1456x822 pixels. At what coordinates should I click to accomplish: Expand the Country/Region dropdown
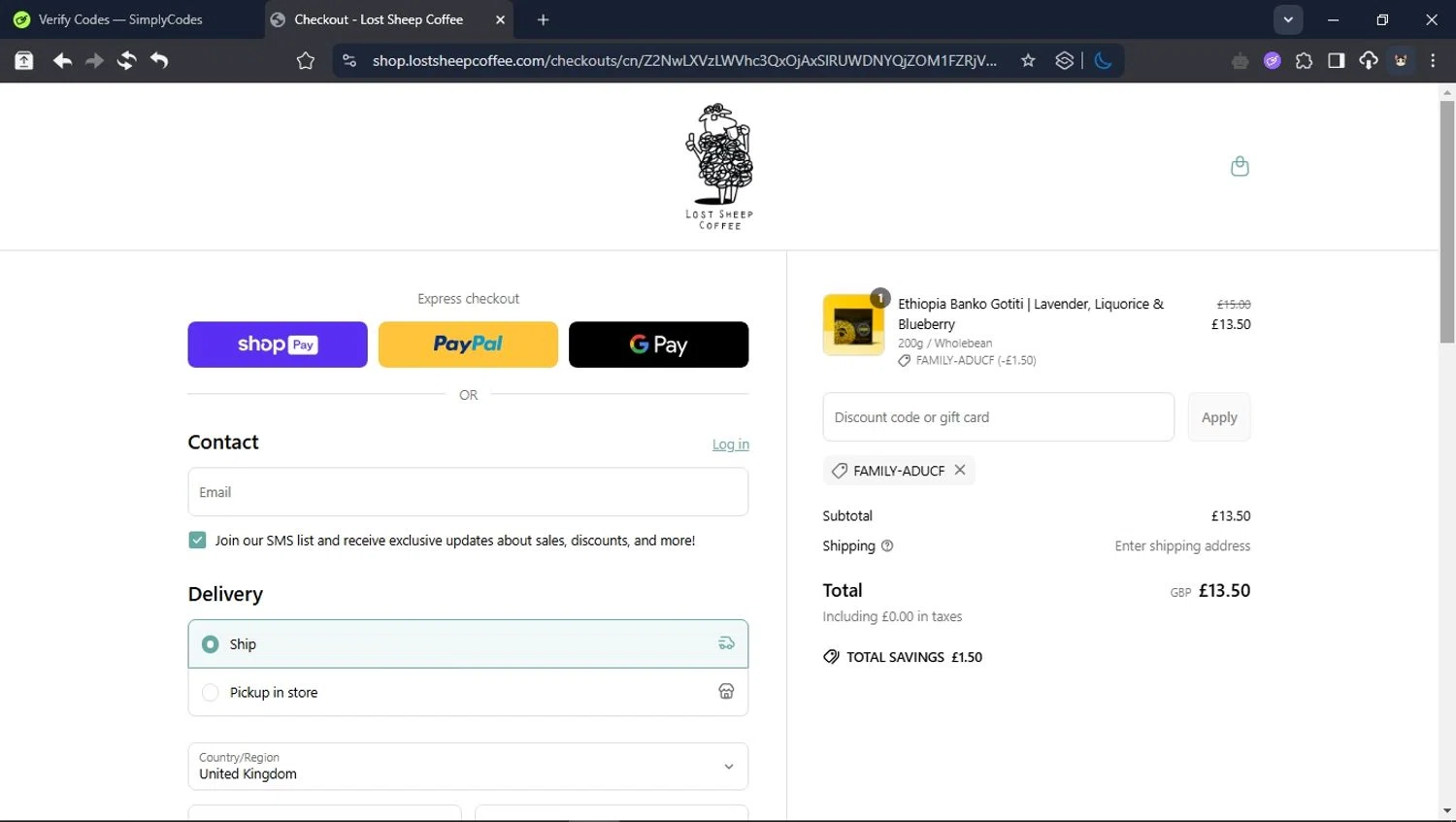[468, 767]
